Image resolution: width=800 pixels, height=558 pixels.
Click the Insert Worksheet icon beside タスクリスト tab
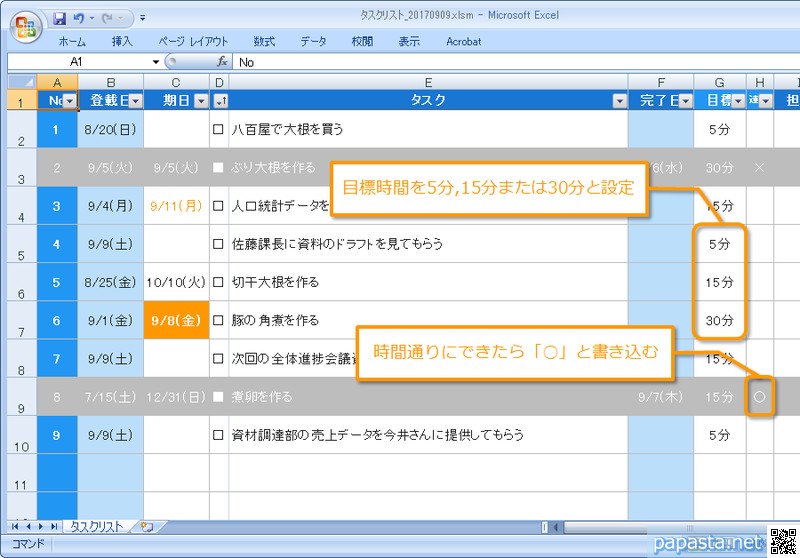(147, 526)
